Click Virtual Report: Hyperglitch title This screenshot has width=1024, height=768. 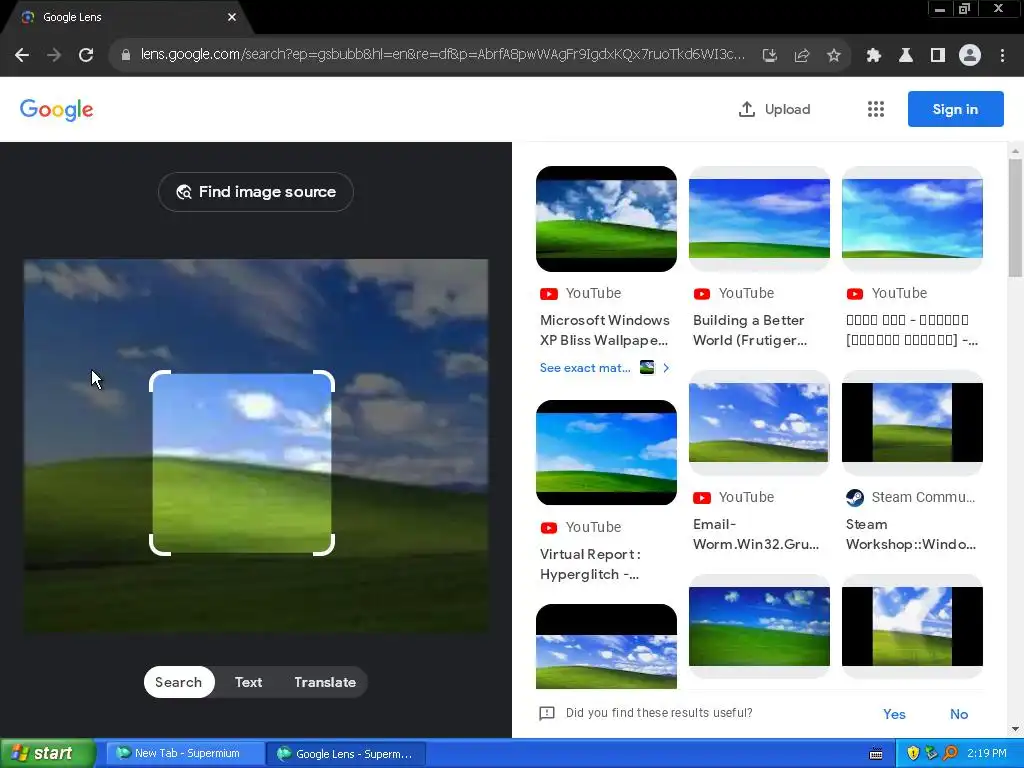[x=590, y=564]
